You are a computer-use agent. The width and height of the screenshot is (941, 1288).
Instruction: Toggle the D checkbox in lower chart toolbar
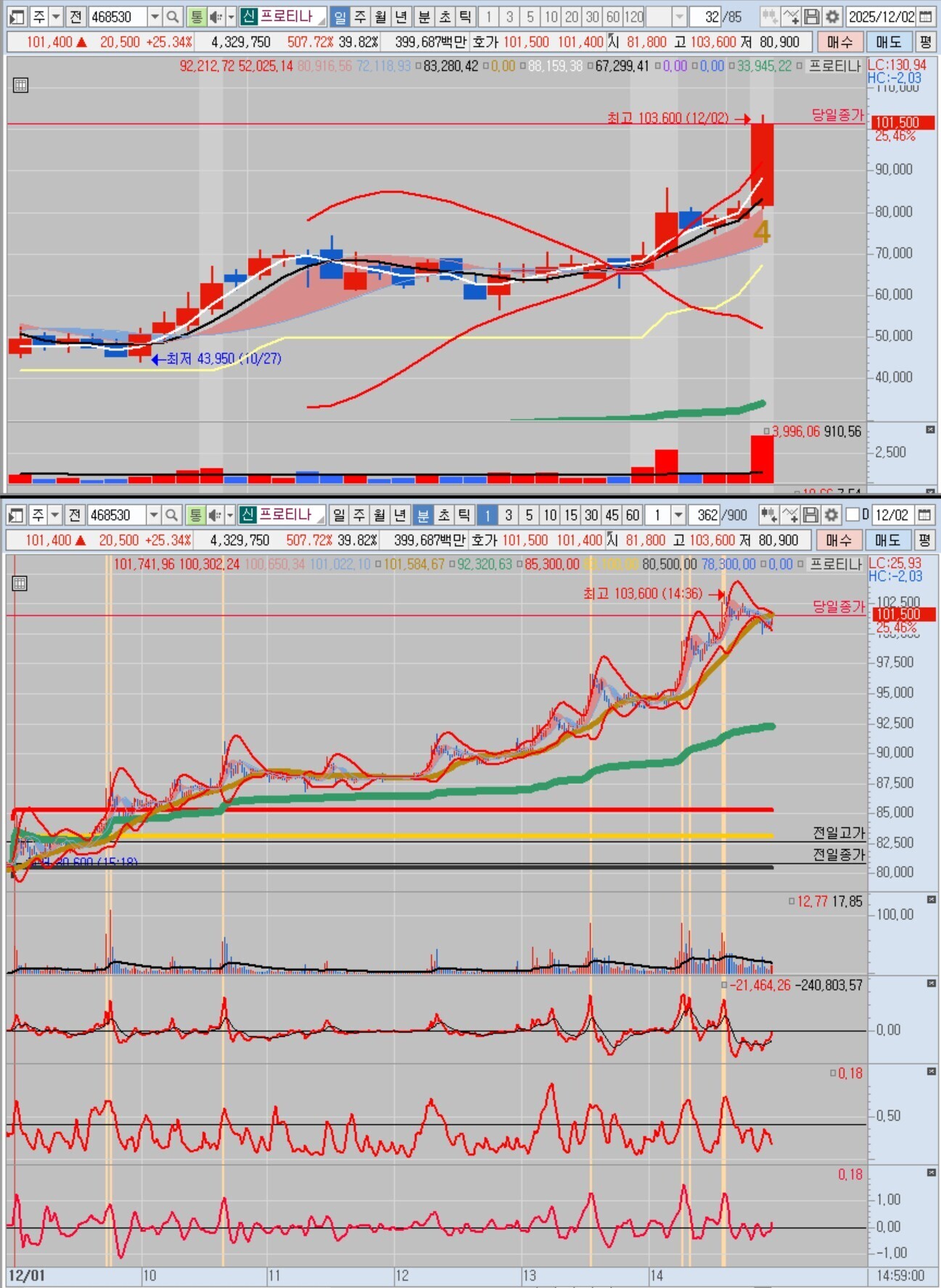(x=853, y=515)
